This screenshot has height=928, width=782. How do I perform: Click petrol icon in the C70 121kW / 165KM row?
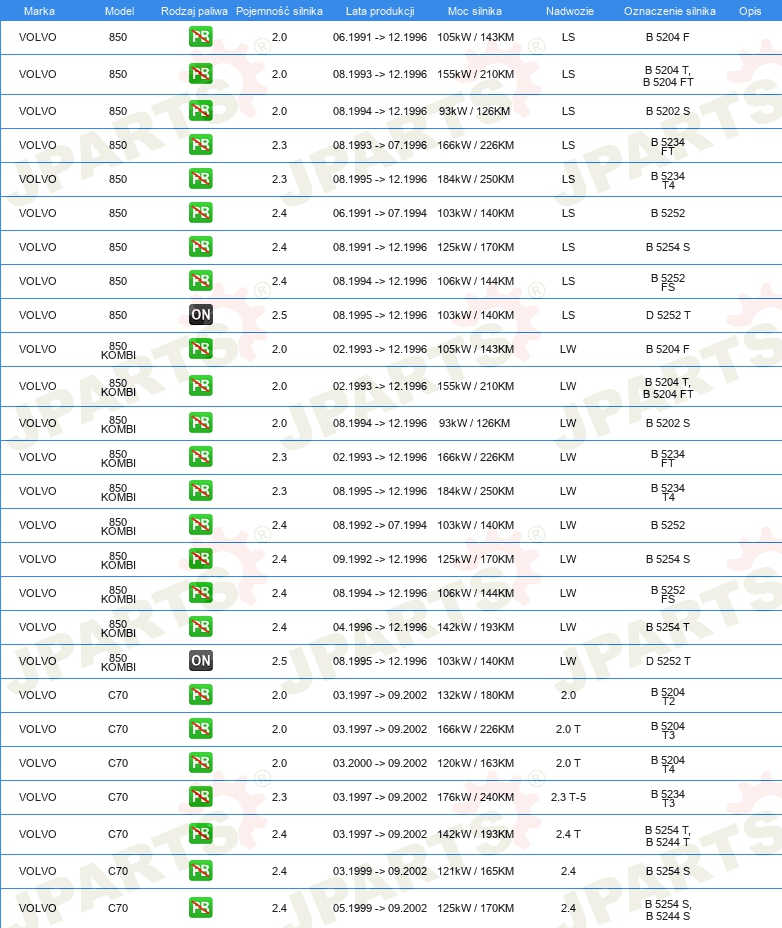[x=201, y=871]
